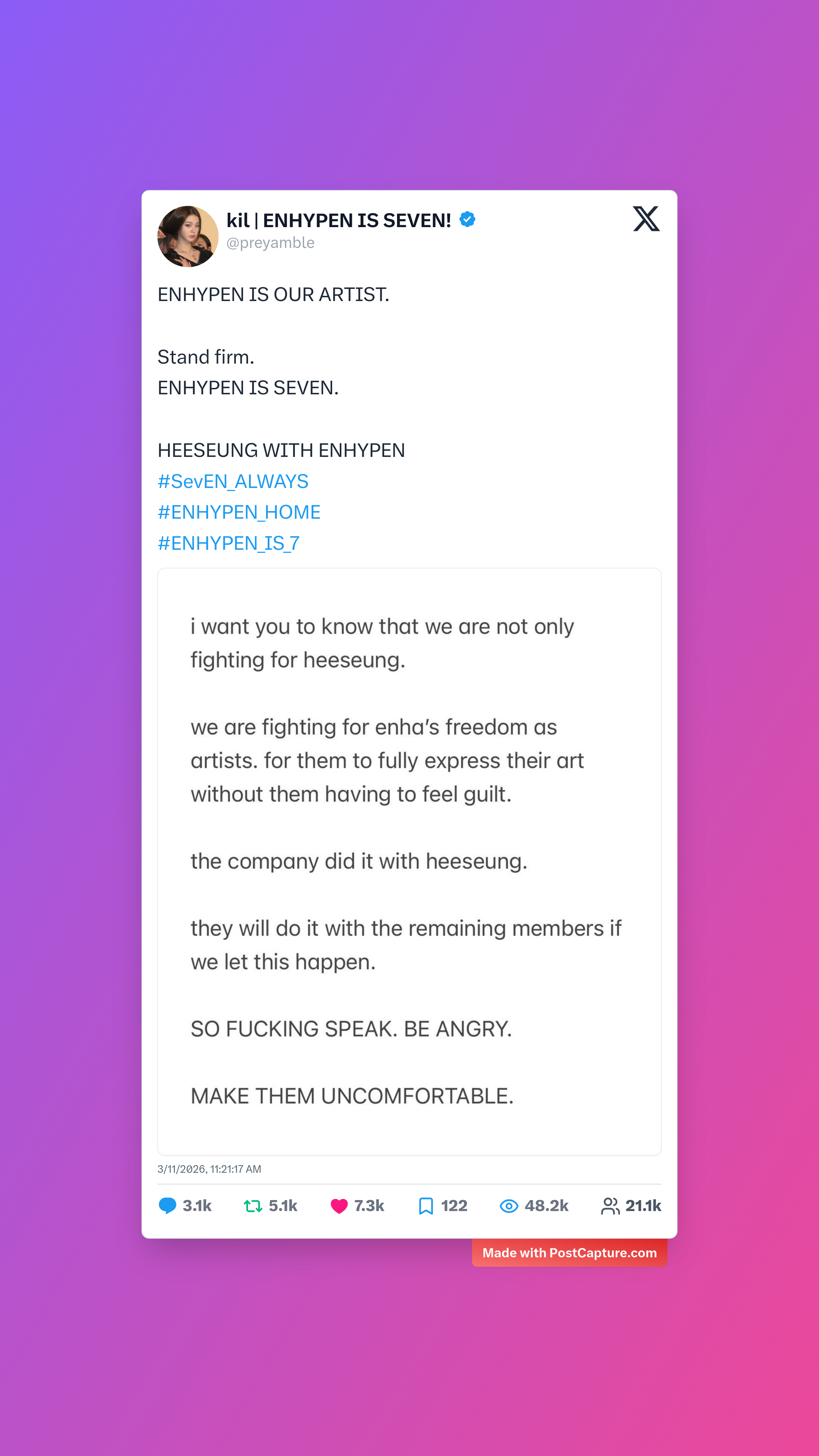Click the 5.1k retweet count
This screenshot has height=1456, width=819.
click(282, 1206)
